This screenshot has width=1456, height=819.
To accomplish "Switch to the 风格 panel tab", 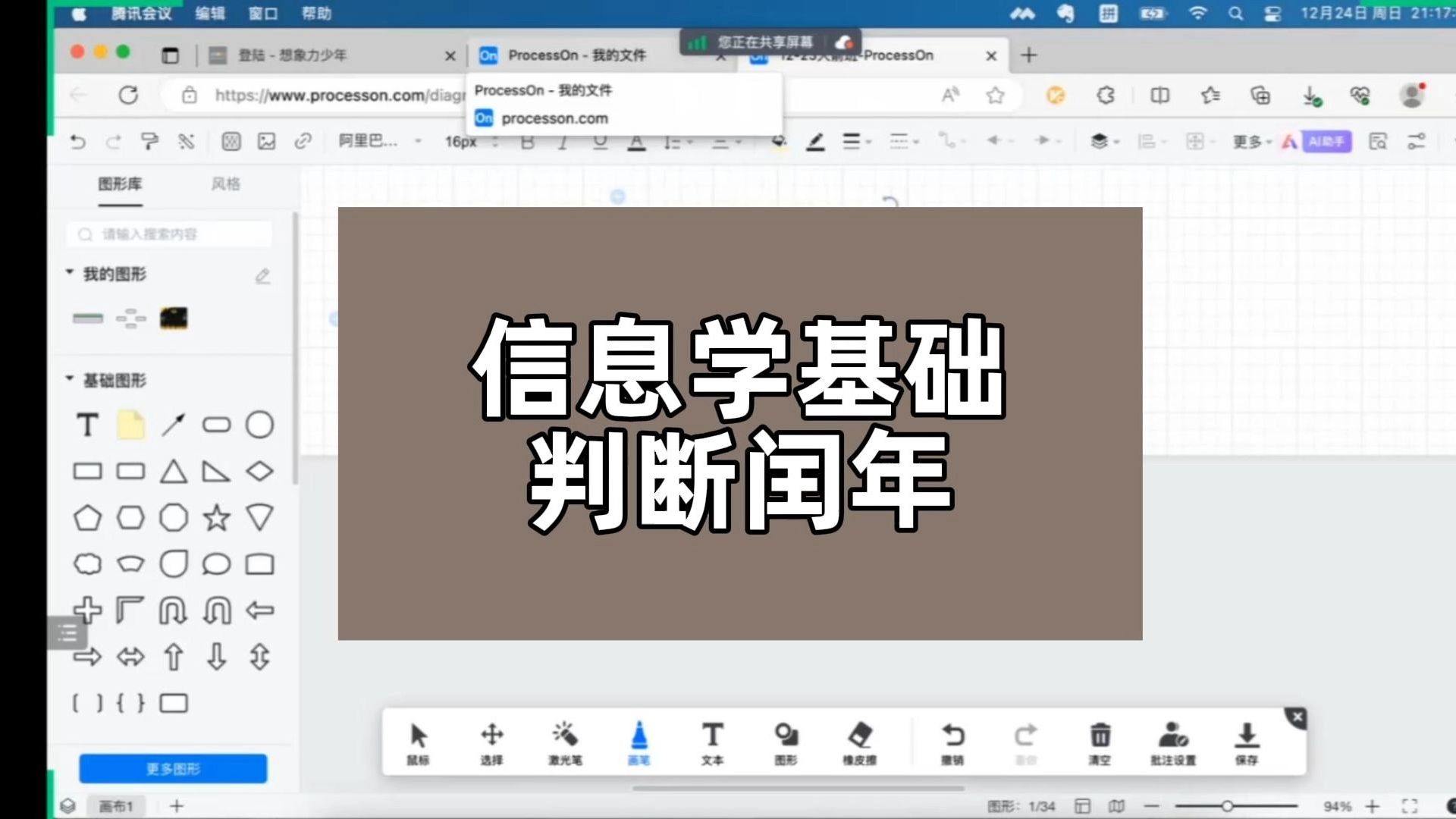I will click(x=225, y=184).
